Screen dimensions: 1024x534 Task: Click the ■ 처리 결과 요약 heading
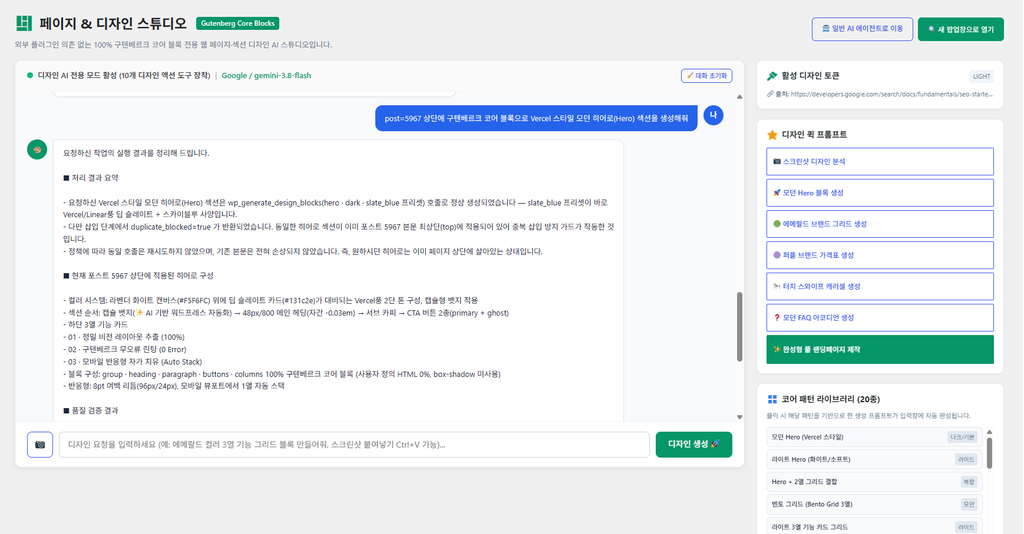point(91,178)
